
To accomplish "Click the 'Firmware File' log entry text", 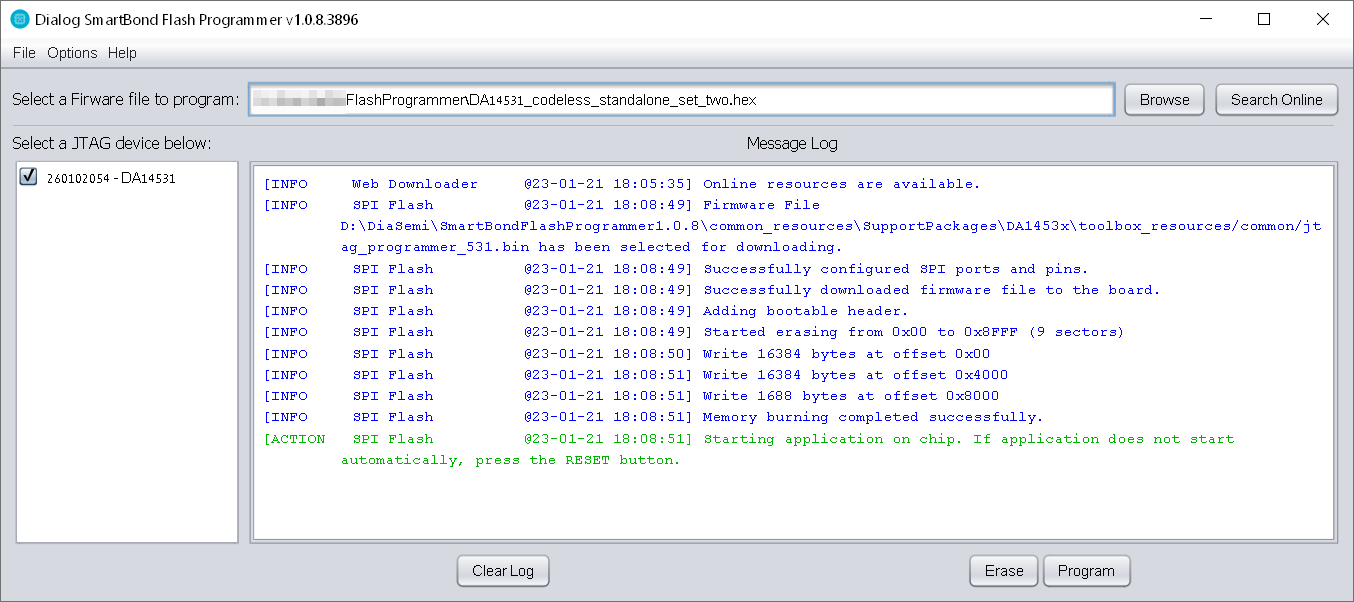I will (x=761, y=205).
